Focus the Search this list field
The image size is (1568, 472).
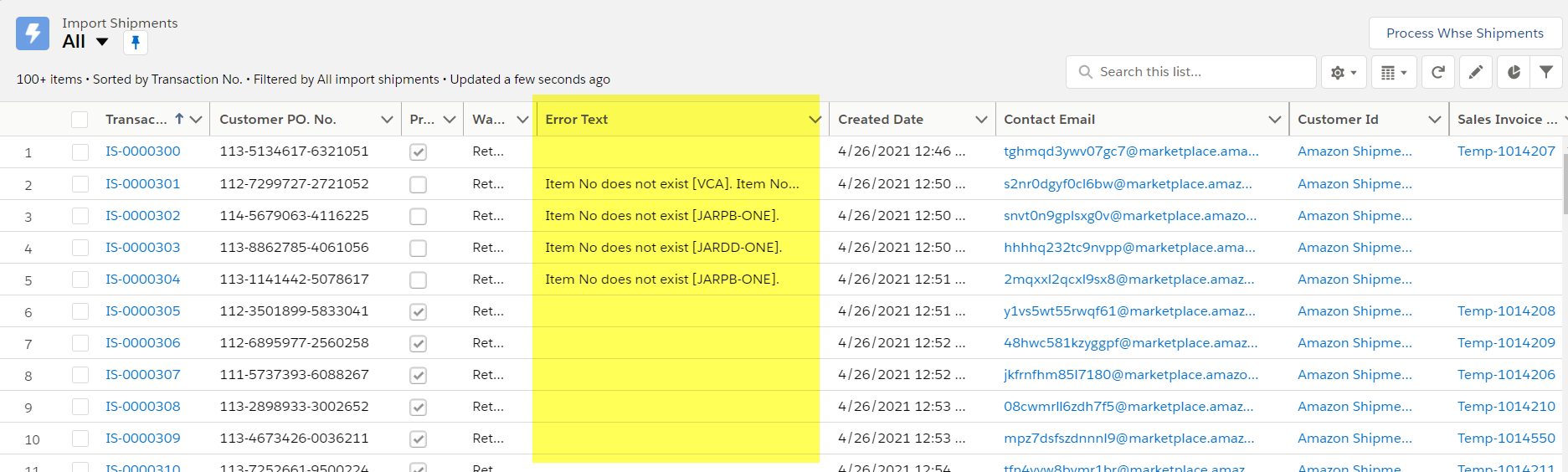[1190, 72]
